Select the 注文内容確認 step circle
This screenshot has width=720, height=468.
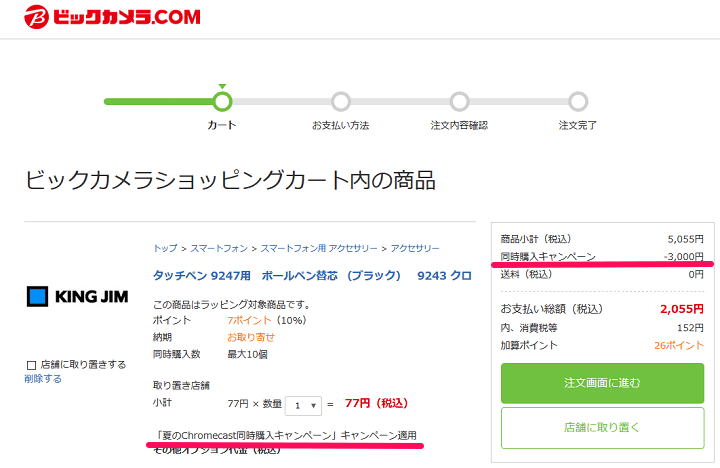pos(459,101)
